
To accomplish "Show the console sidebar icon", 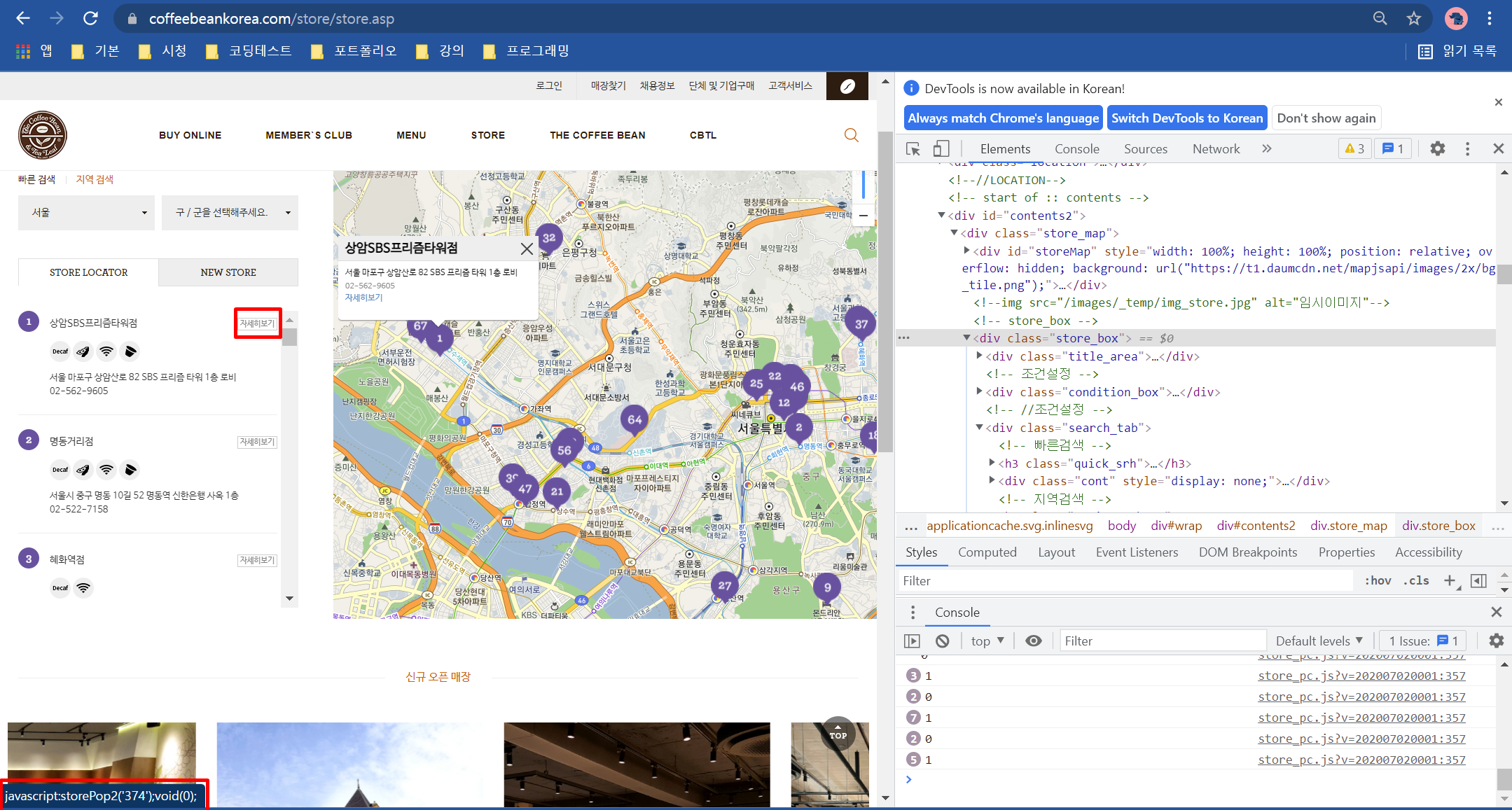I will coord(912,641).
